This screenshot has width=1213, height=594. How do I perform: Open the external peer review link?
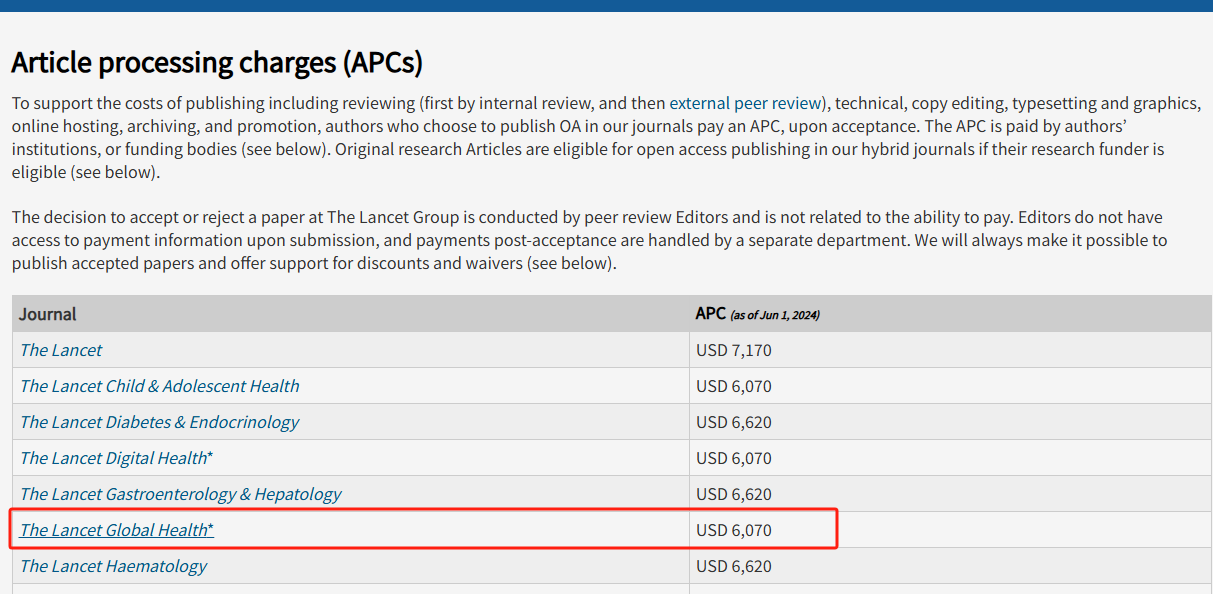coord(745,103)
